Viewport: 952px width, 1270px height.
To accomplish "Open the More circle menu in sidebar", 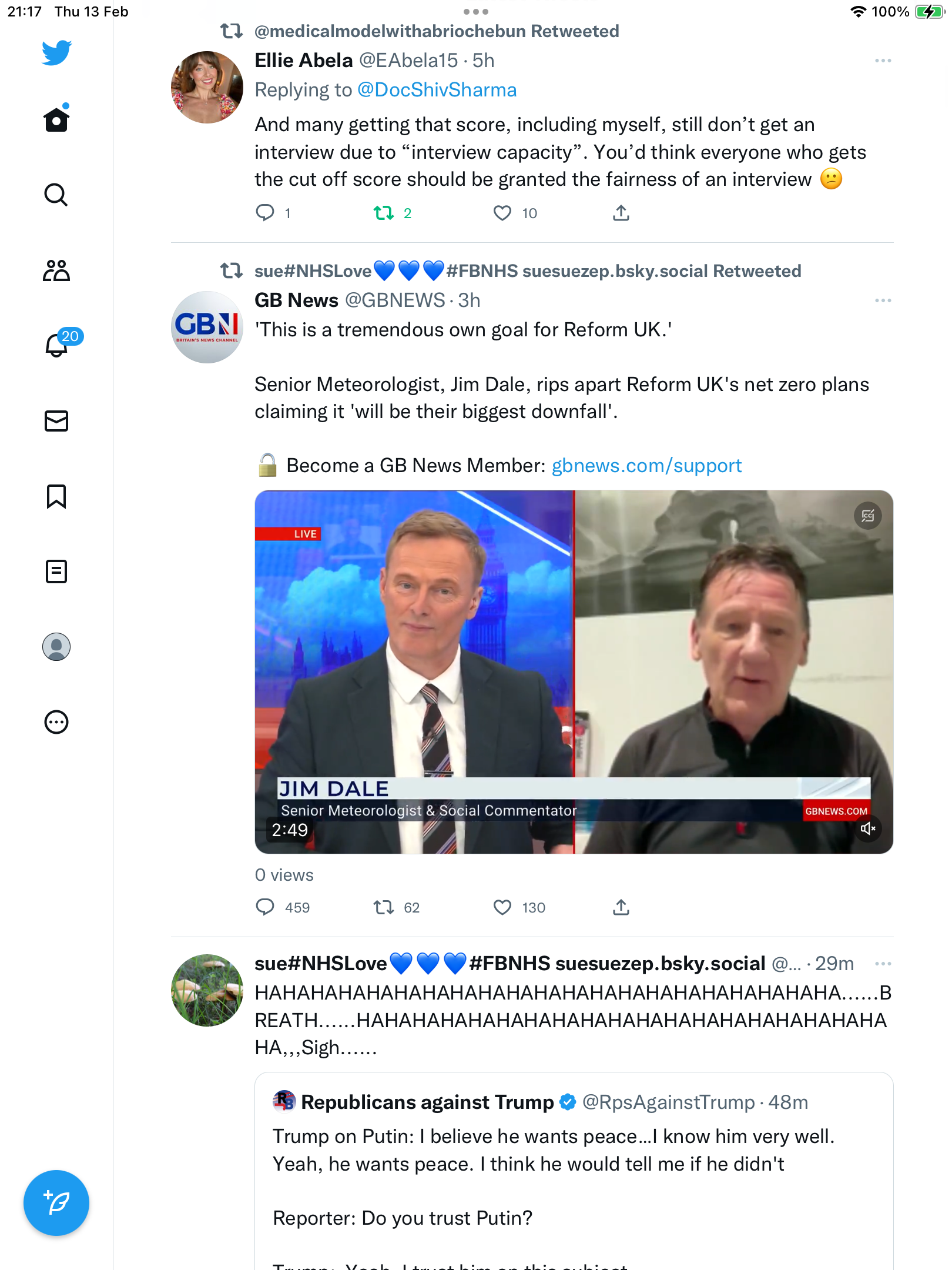I will coord(56,722).
